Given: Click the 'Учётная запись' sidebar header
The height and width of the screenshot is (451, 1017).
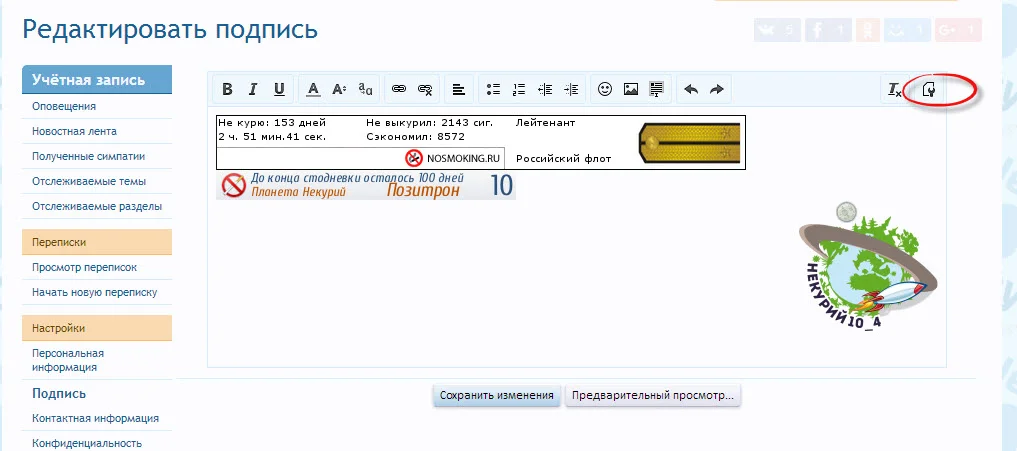Looking at the screenshot, I should [97, 80].
